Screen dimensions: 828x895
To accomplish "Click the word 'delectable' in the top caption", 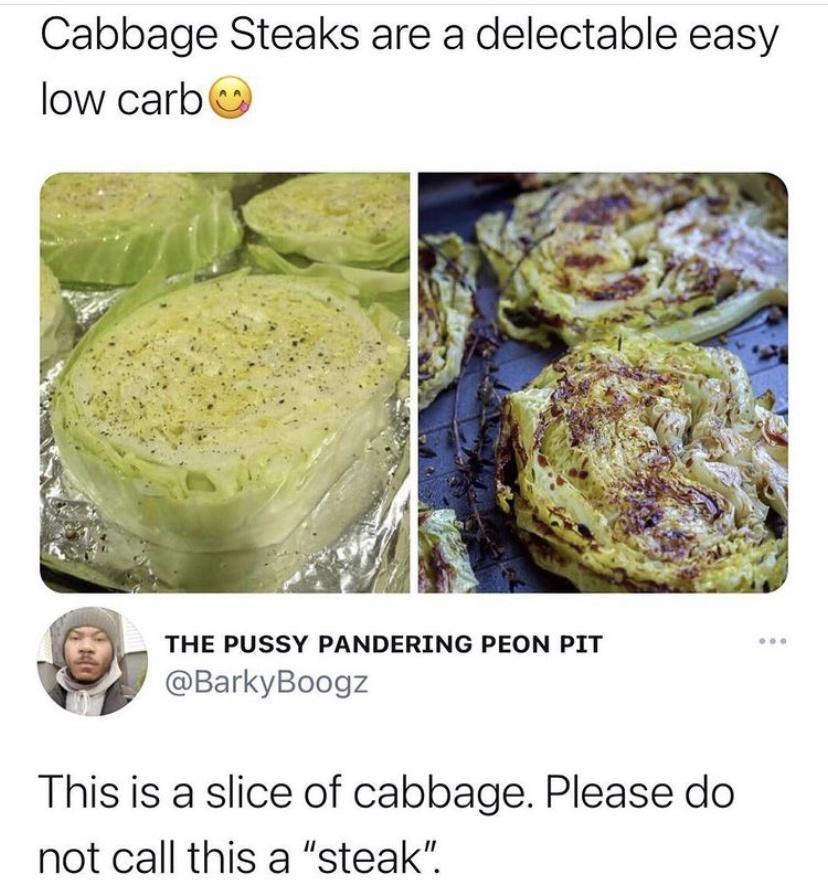I will click(575, 35).
